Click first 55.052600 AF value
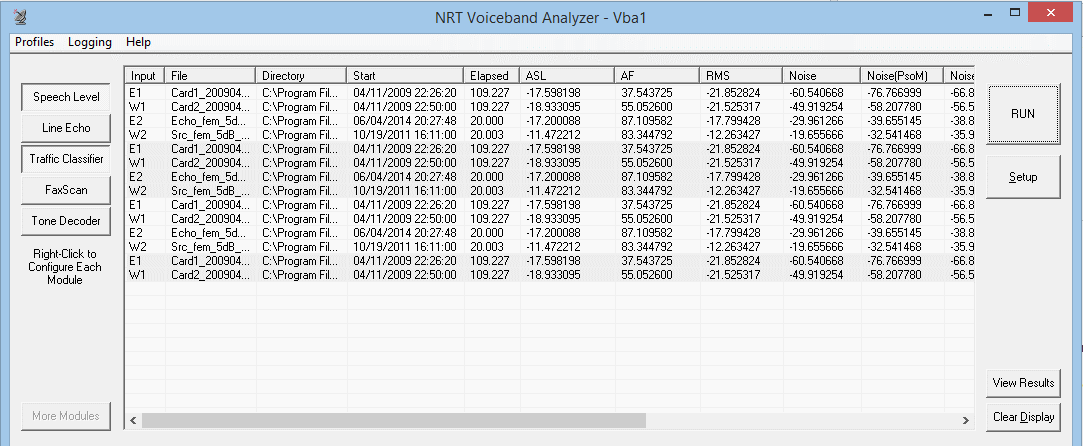1083x446 pixels. [646, 106]
